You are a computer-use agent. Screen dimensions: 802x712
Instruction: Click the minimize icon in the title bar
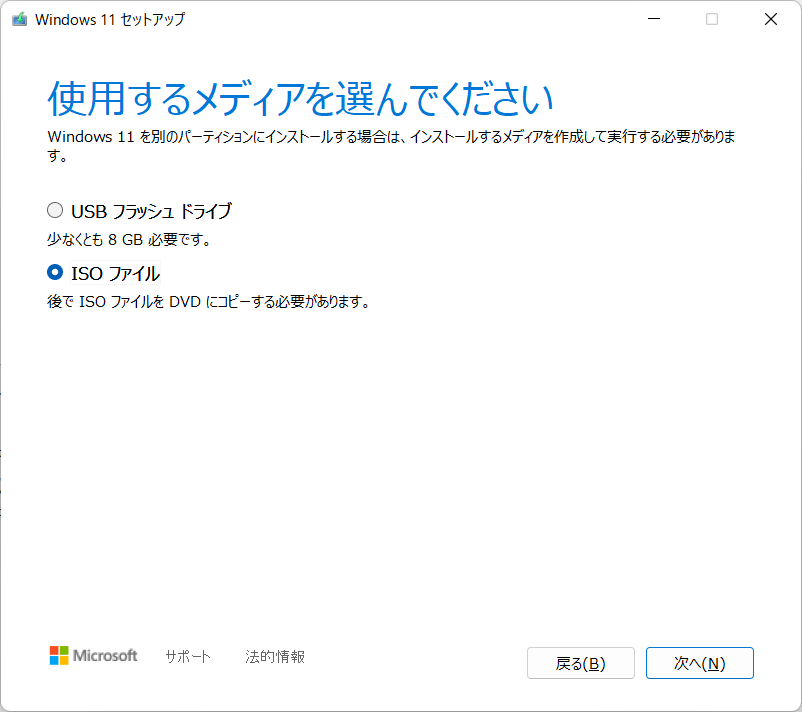[653, 18]
